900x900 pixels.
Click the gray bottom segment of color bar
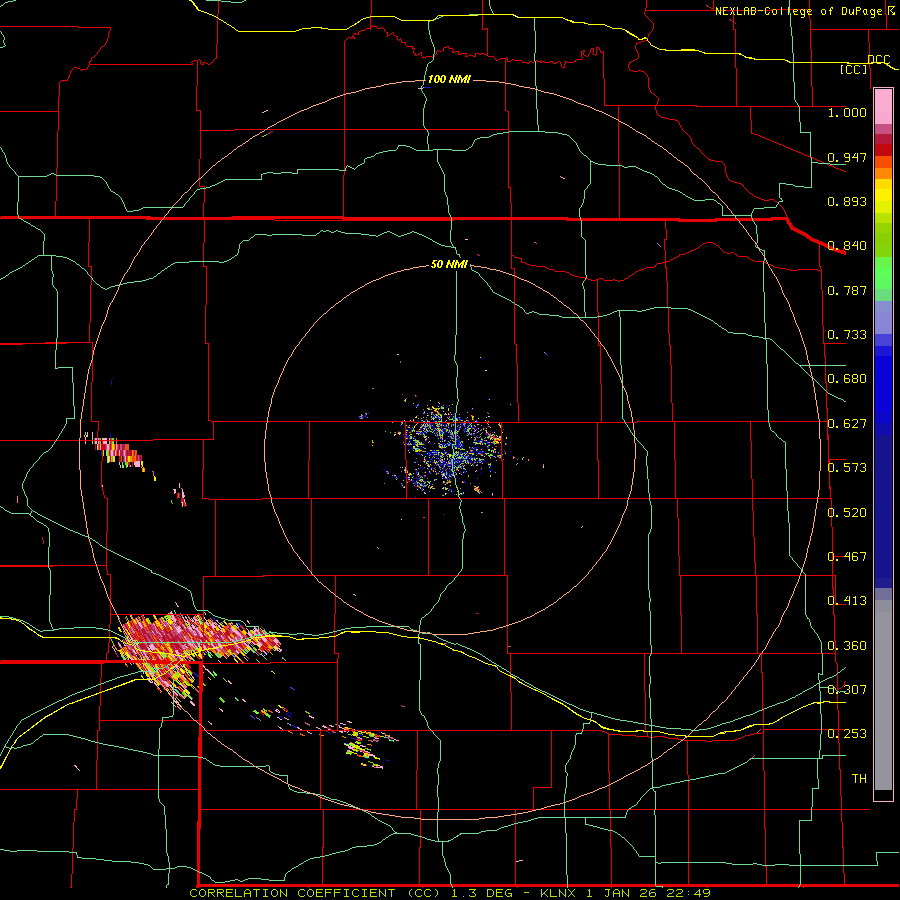[883, 695]
